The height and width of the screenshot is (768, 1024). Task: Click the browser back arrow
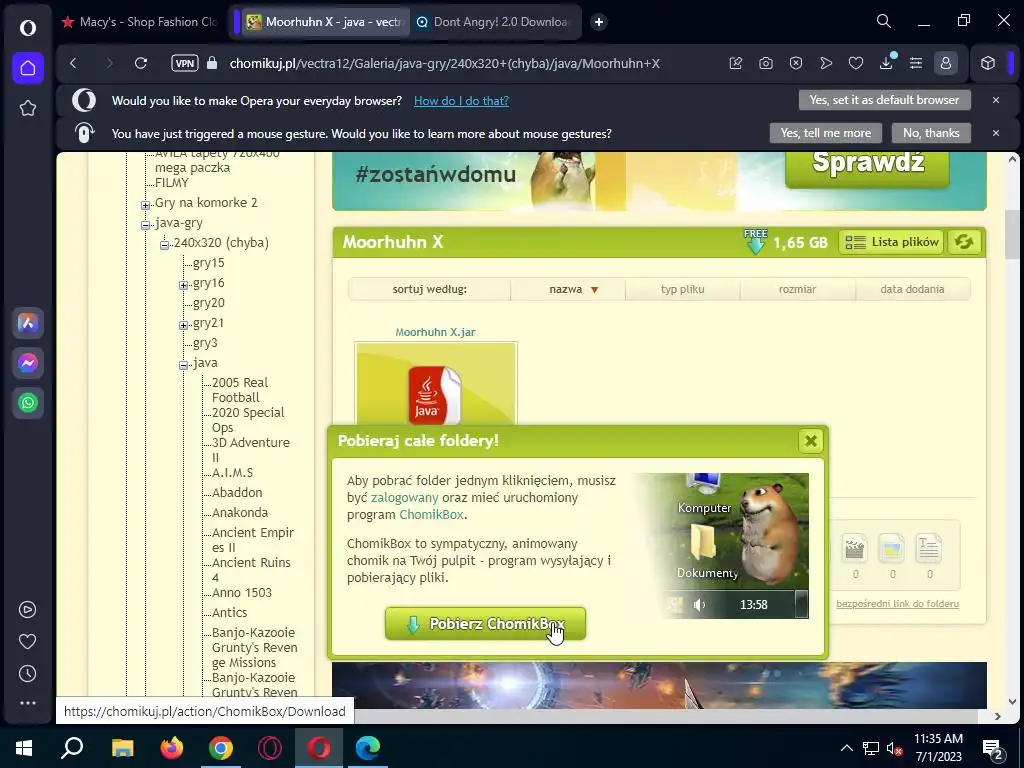[73, 63]
